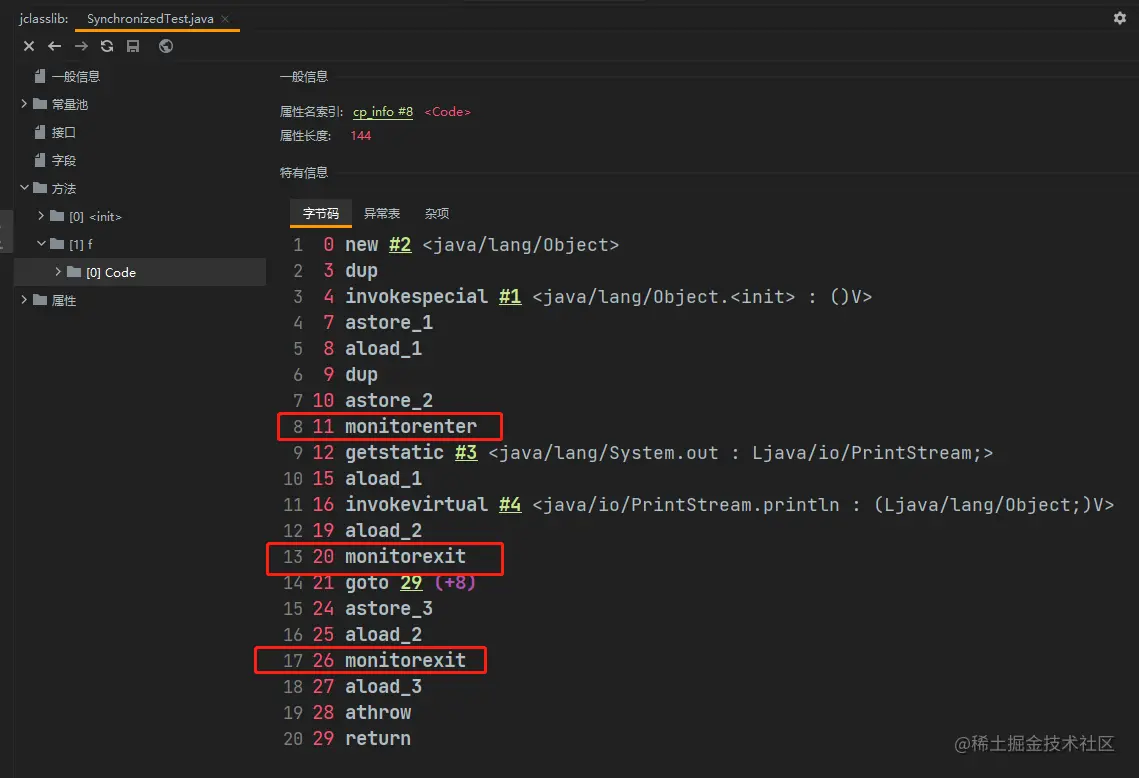Select the 字节码 tab
The image size is (1139, 778).
321,214
